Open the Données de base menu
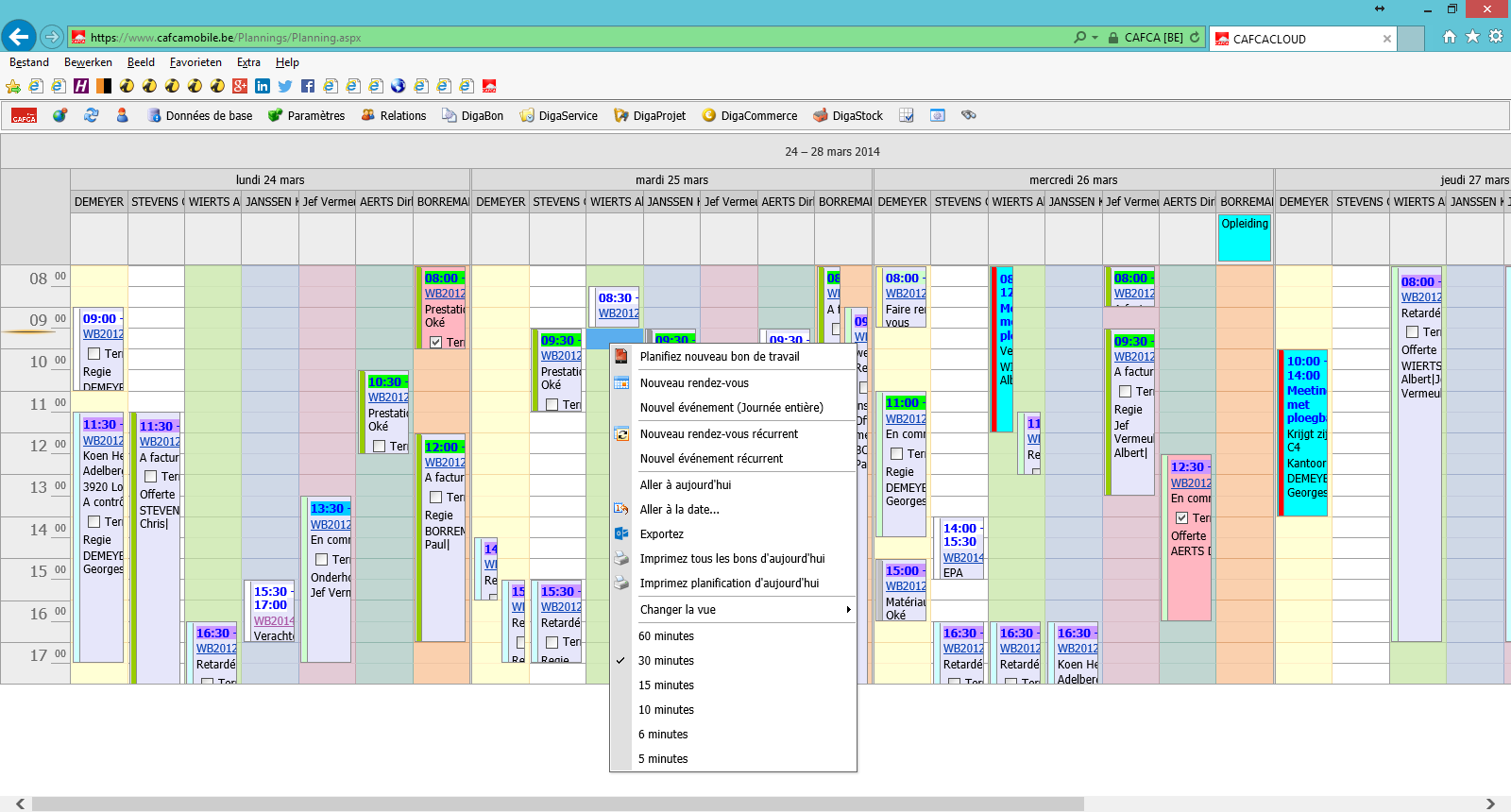 (x=199, y=115)
